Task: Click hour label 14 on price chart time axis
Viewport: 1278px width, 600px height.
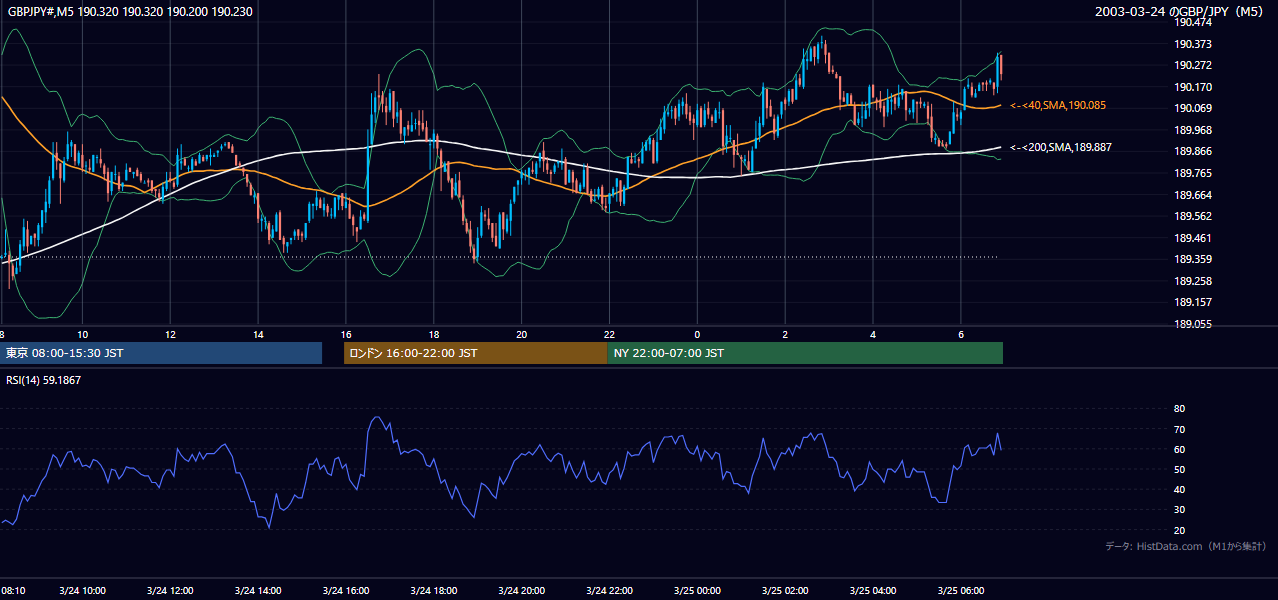Action: tap(258, 334)
